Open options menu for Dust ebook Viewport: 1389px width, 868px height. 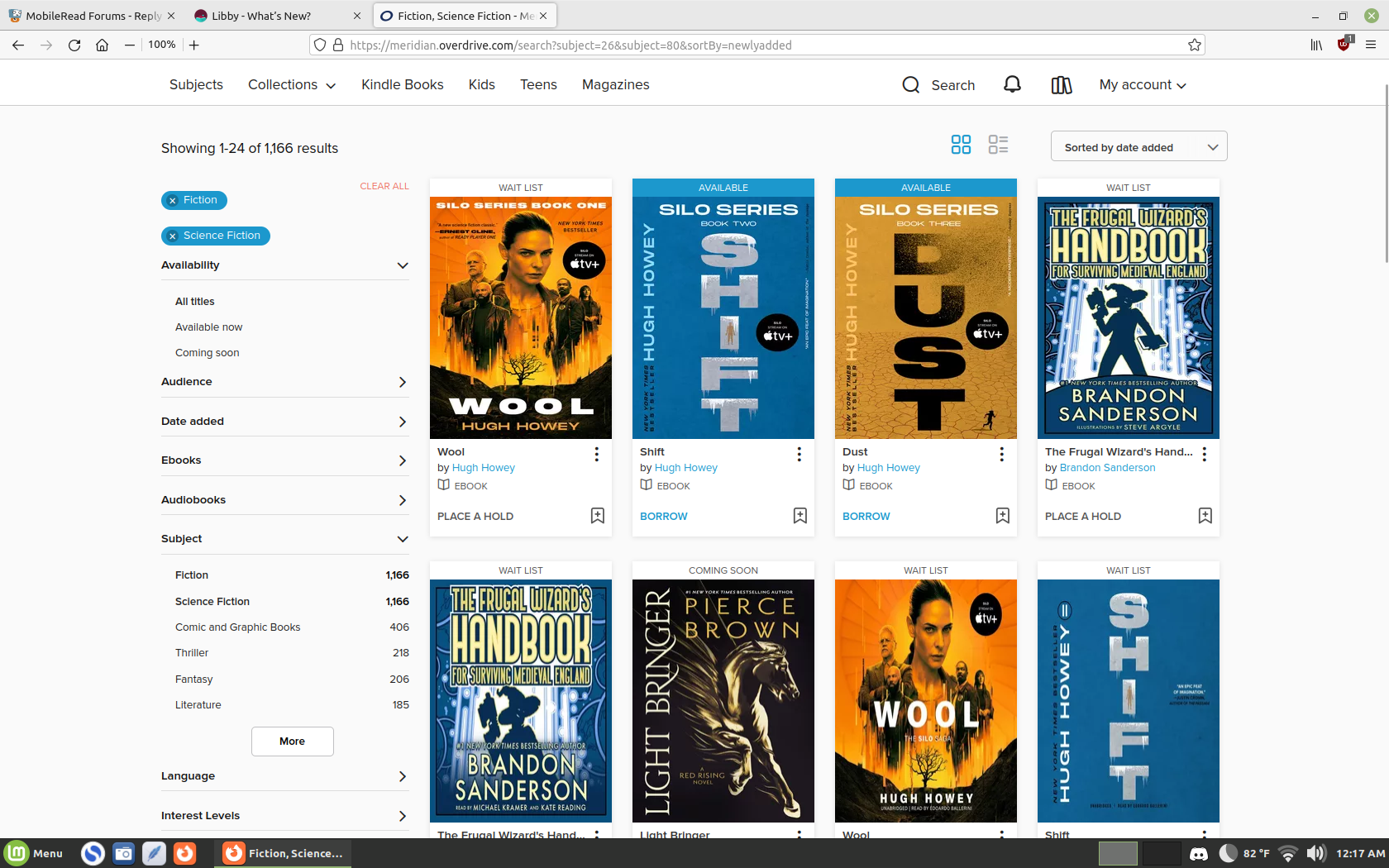coord(1001,454)
